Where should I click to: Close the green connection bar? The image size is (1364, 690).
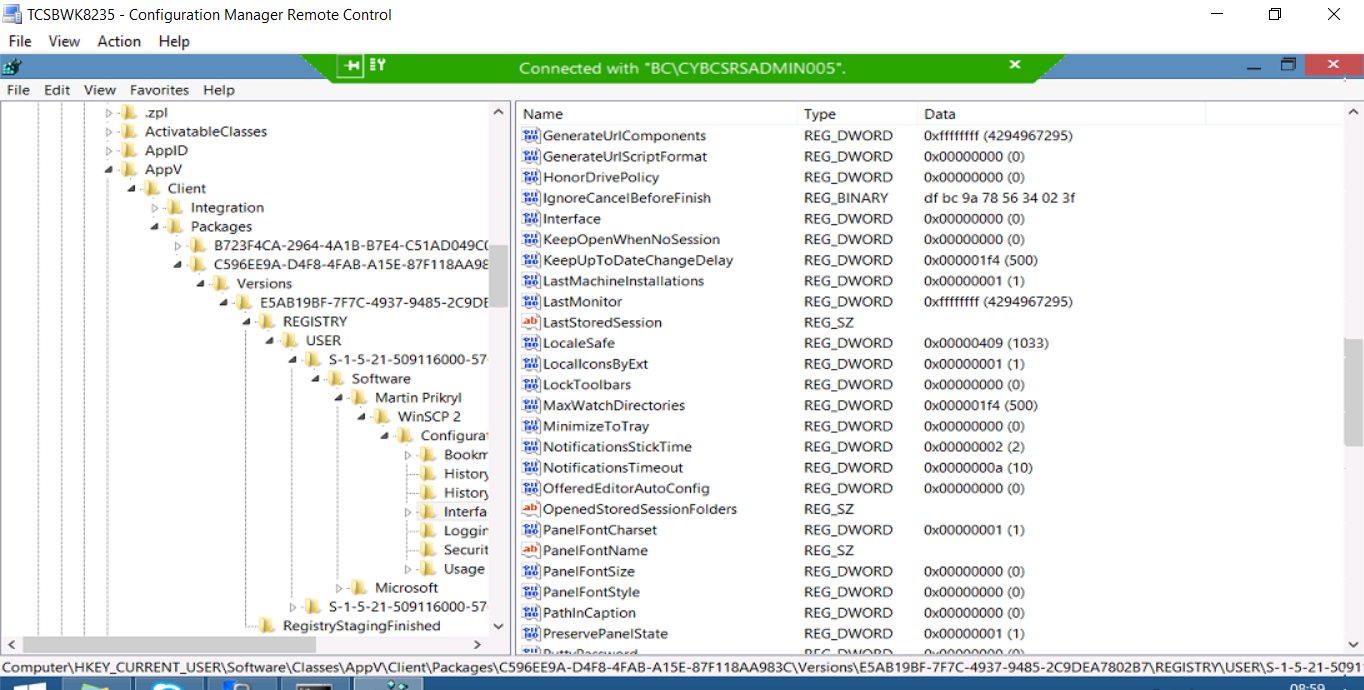click(1014, 65)
